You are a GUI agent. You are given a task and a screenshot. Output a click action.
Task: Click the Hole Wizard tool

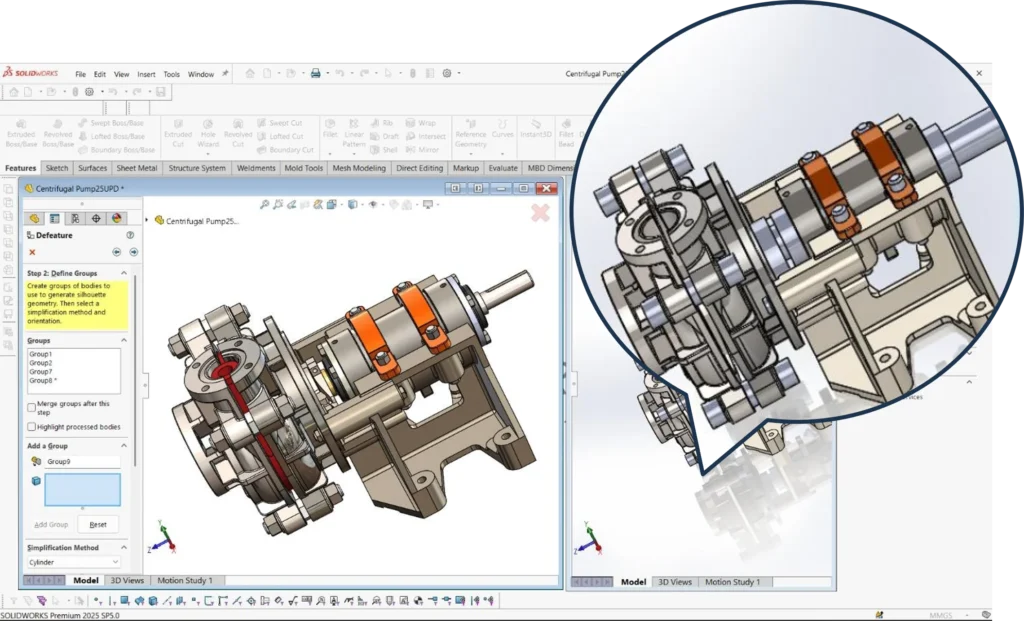click(x=208, y=133)
